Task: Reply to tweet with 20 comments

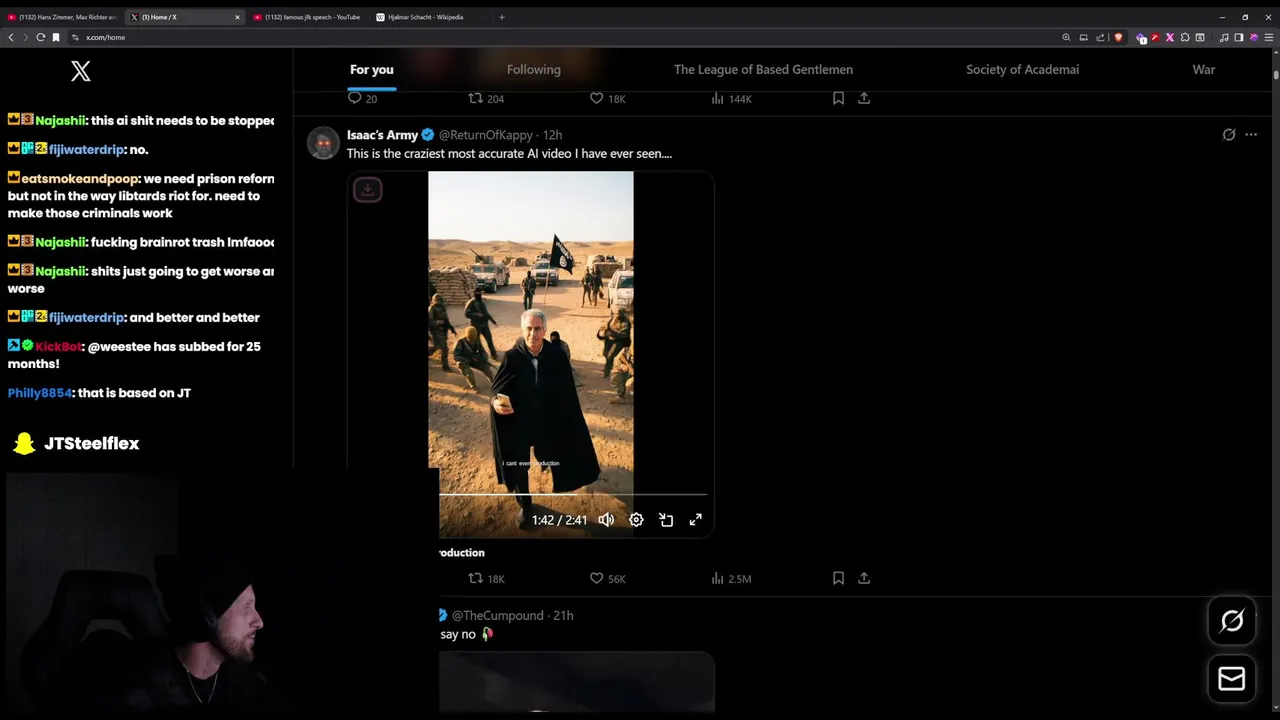Action: (362, 98)
